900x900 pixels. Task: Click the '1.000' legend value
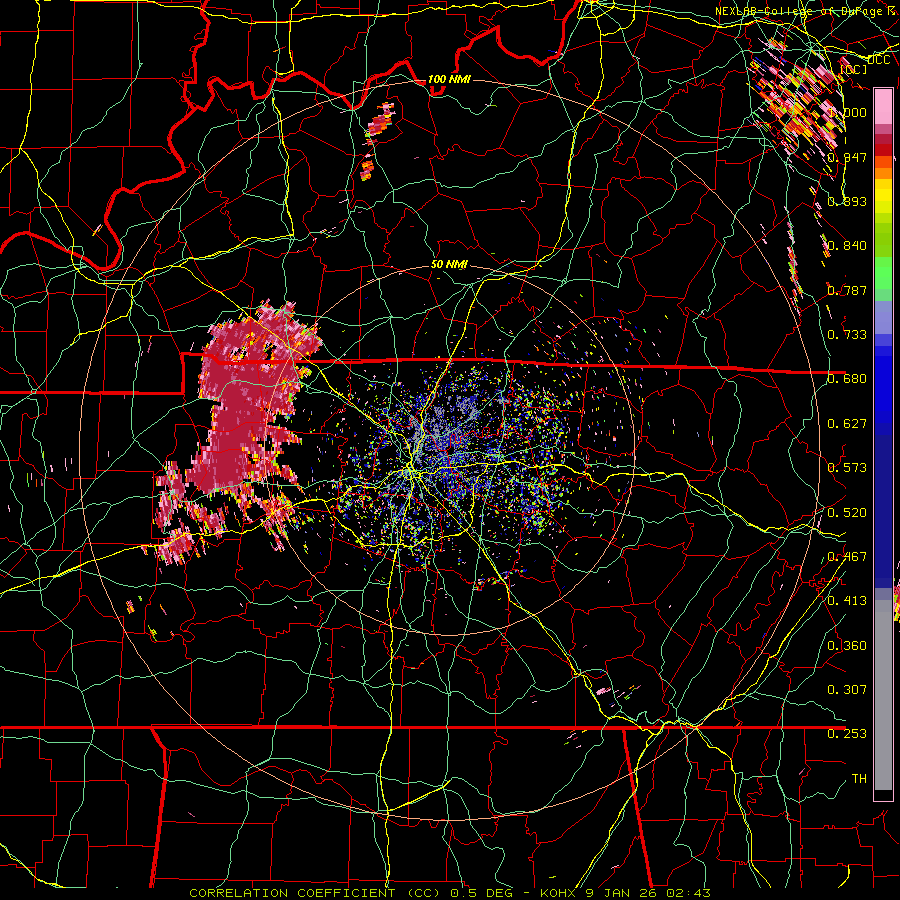(847, 112)
